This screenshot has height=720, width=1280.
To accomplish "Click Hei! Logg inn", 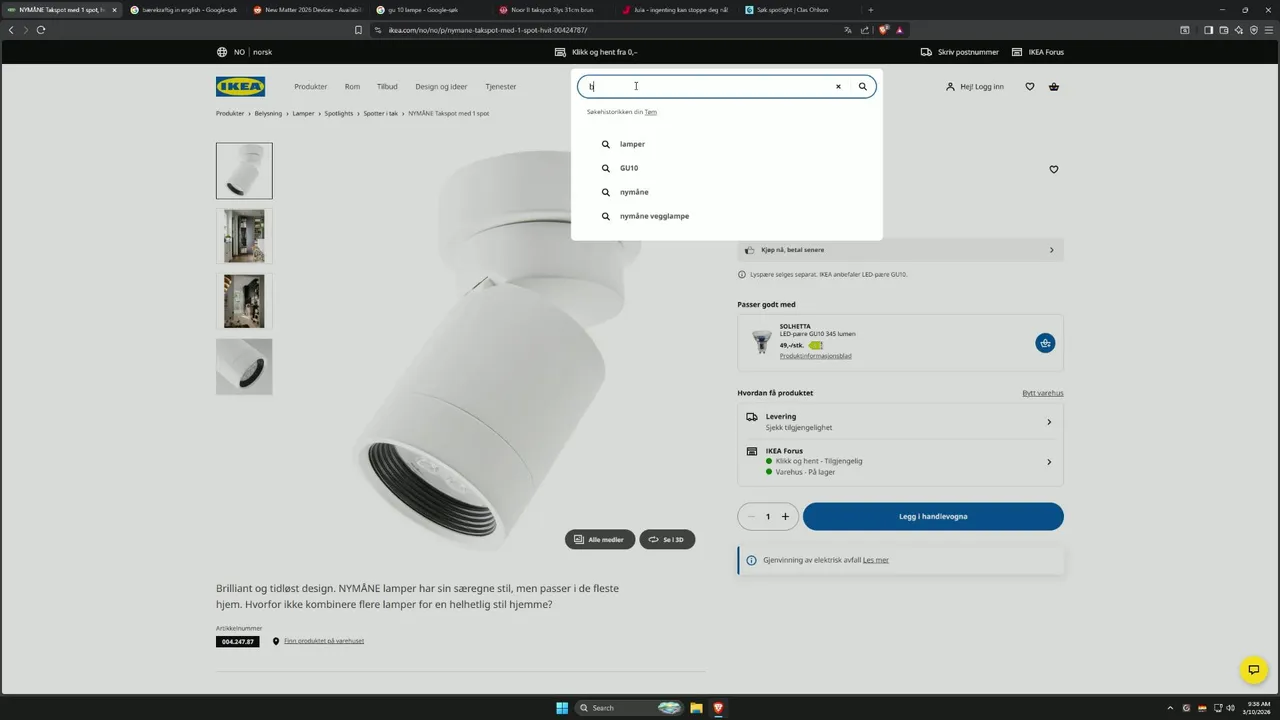I will [x=975, y=87].
